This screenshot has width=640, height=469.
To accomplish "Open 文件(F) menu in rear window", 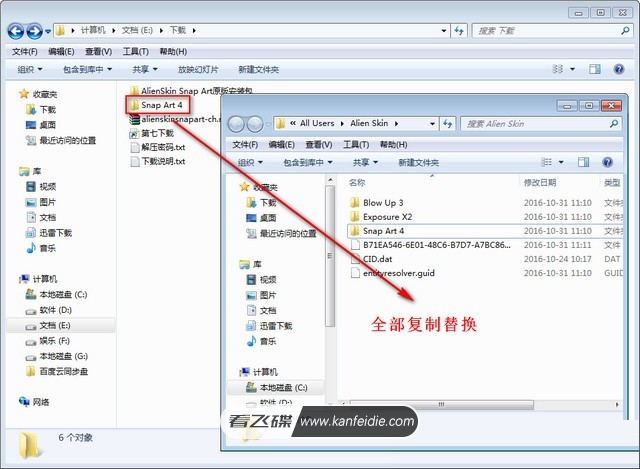I will click(x=24, y=51).
